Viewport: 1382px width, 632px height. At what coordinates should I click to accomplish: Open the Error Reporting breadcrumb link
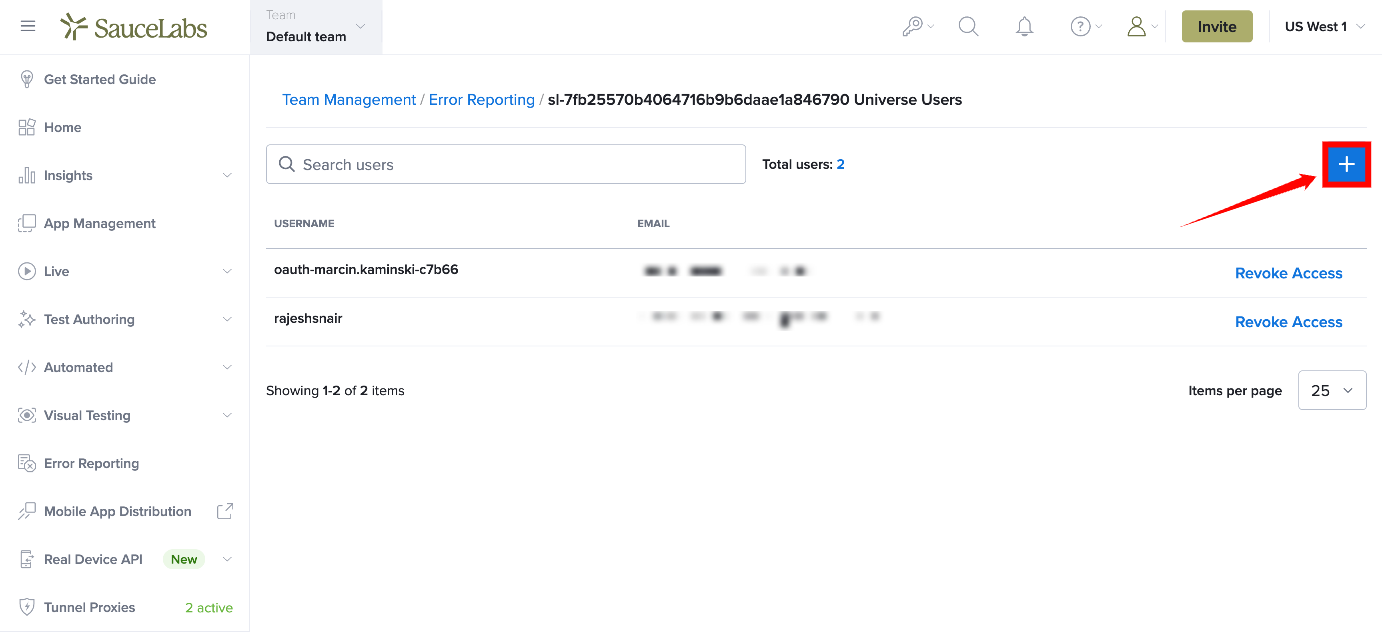[482, 100]
